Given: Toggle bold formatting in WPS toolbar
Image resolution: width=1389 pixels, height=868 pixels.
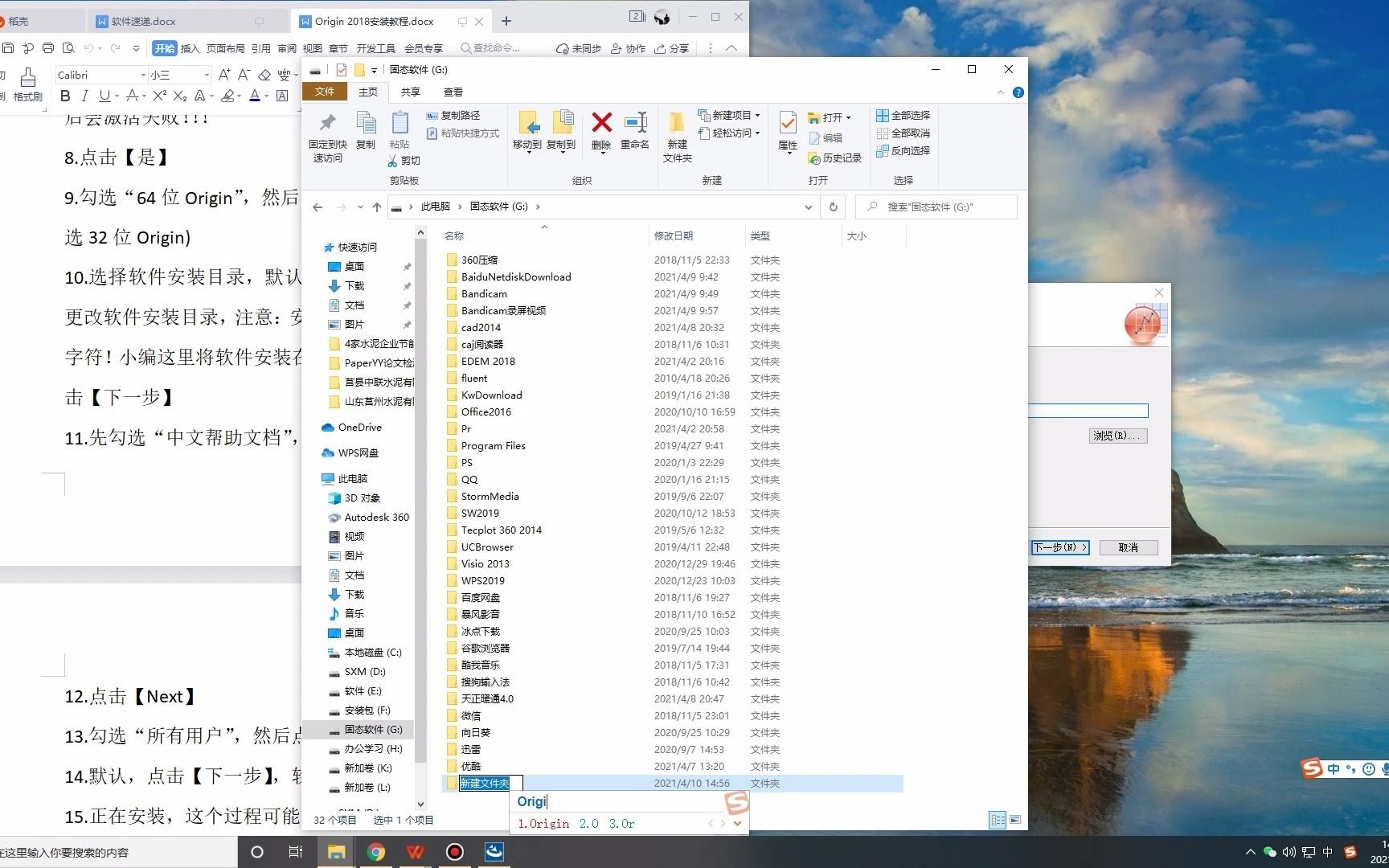Looking at the screenshot, I should [65, 96].
